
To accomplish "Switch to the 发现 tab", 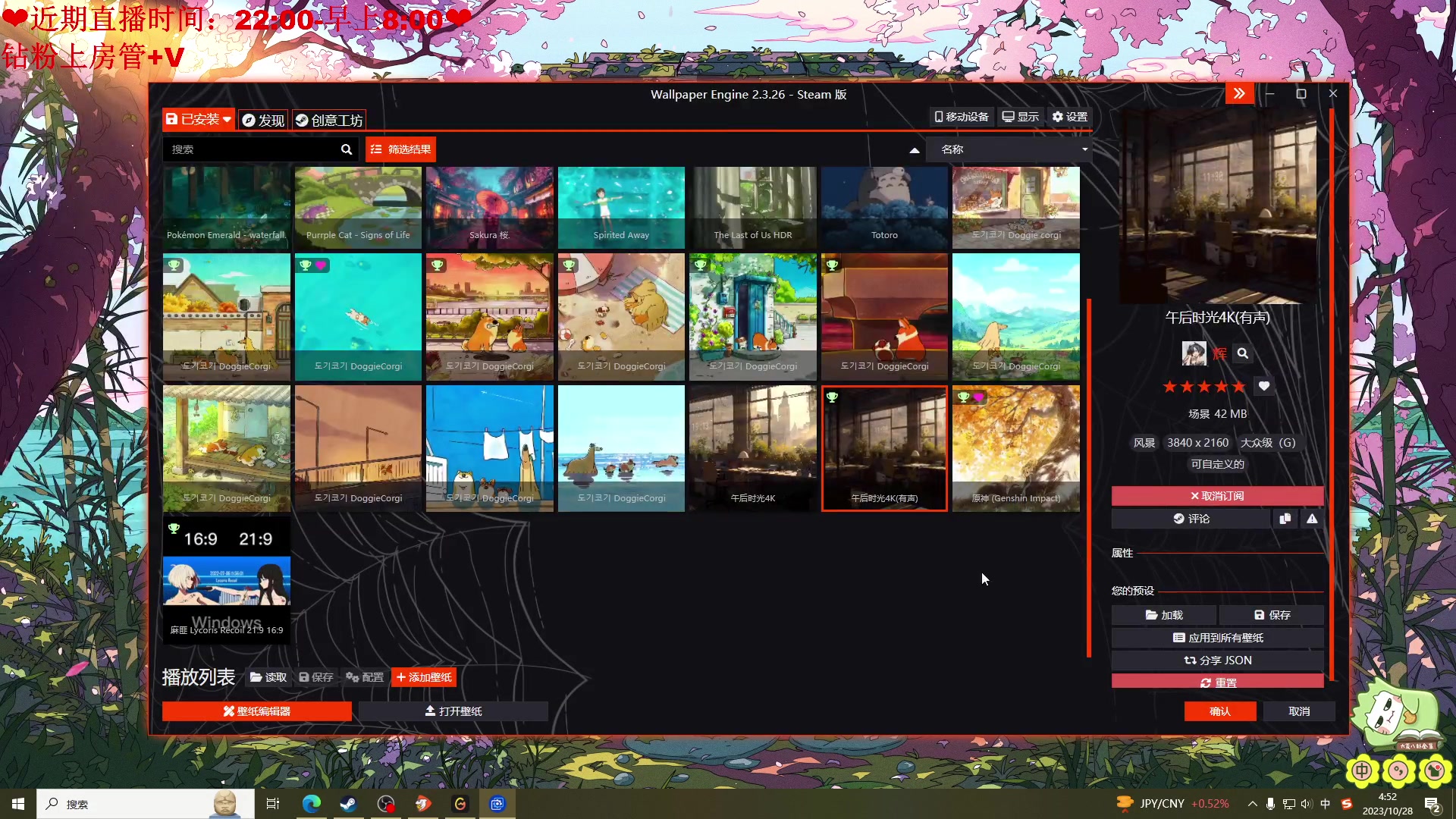I will click(263, 120).
